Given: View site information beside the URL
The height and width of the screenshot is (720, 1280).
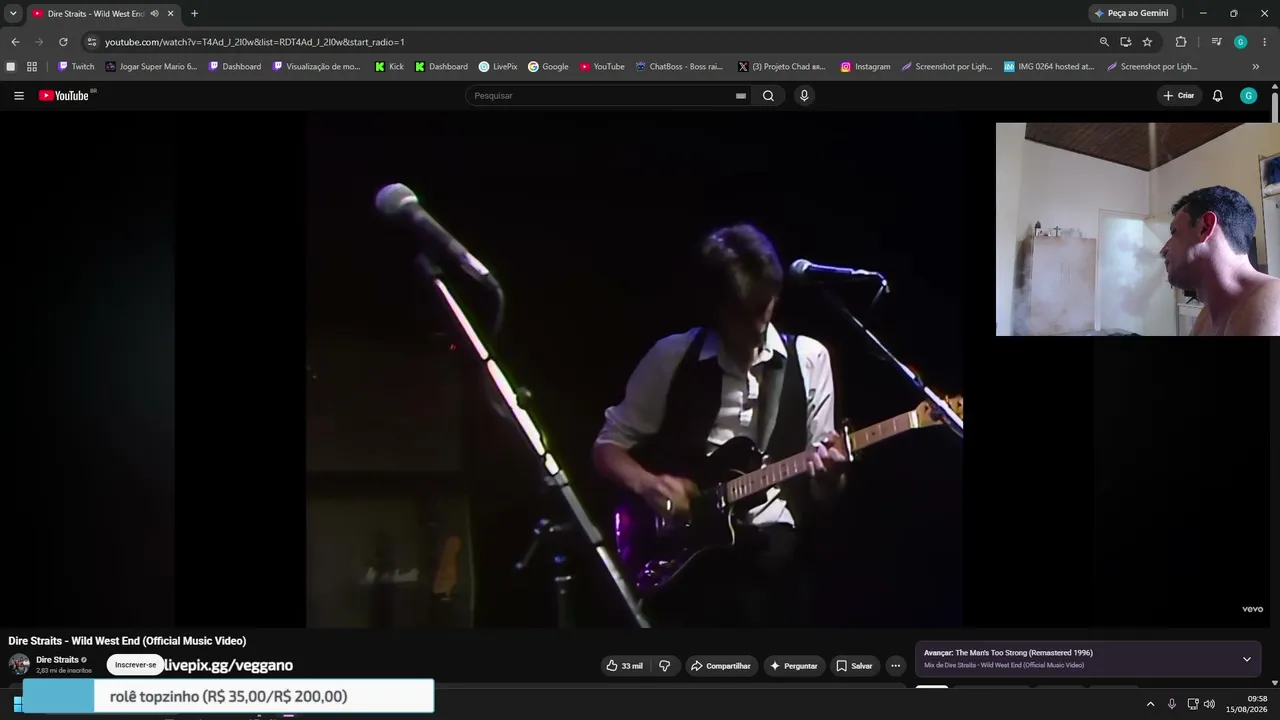Looking at the screenshot, I should point(92,42).
